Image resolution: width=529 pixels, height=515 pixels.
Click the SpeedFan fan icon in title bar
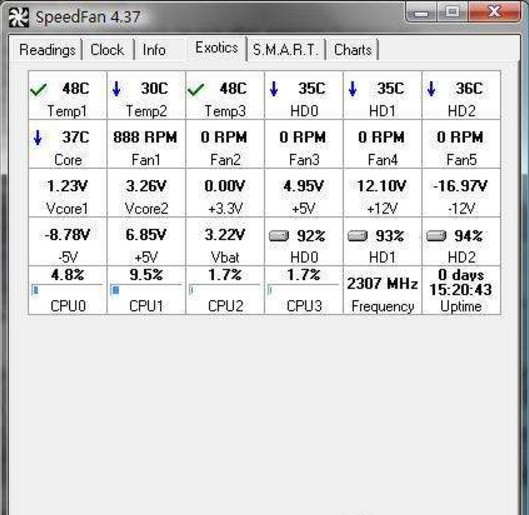click(x=19, y=18)
